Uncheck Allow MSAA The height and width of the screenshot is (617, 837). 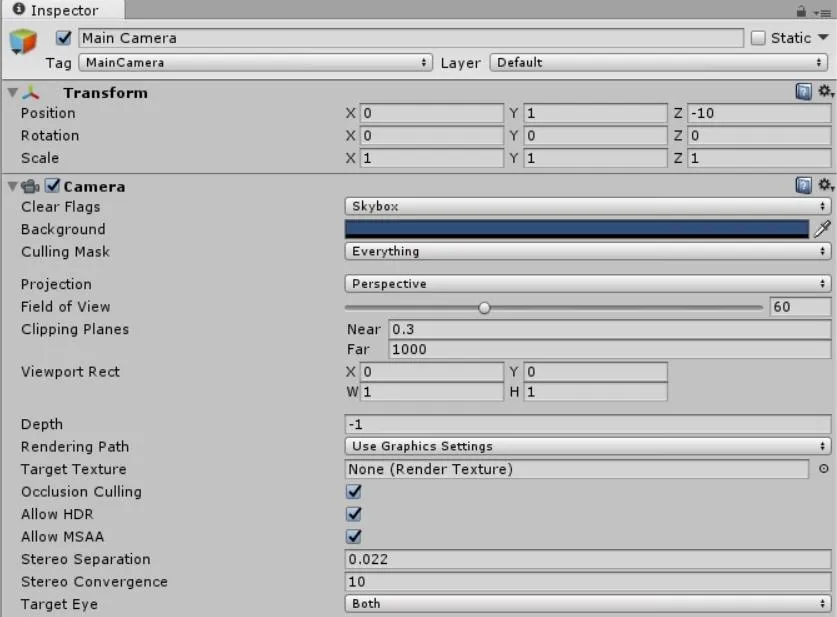tap(354, 536)
